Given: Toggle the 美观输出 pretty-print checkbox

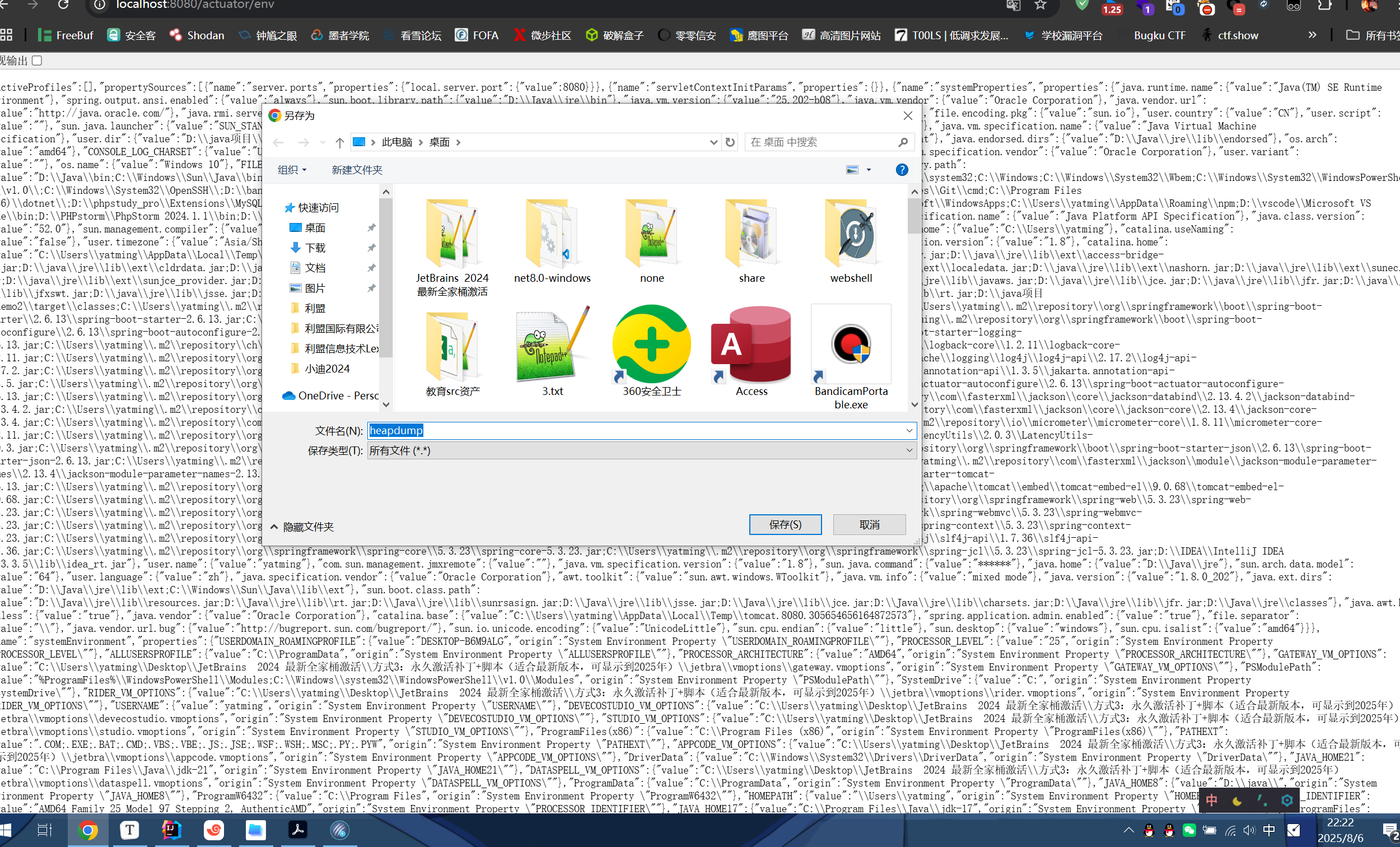Looking at the screenshot, I should click(x=37, y=61).
